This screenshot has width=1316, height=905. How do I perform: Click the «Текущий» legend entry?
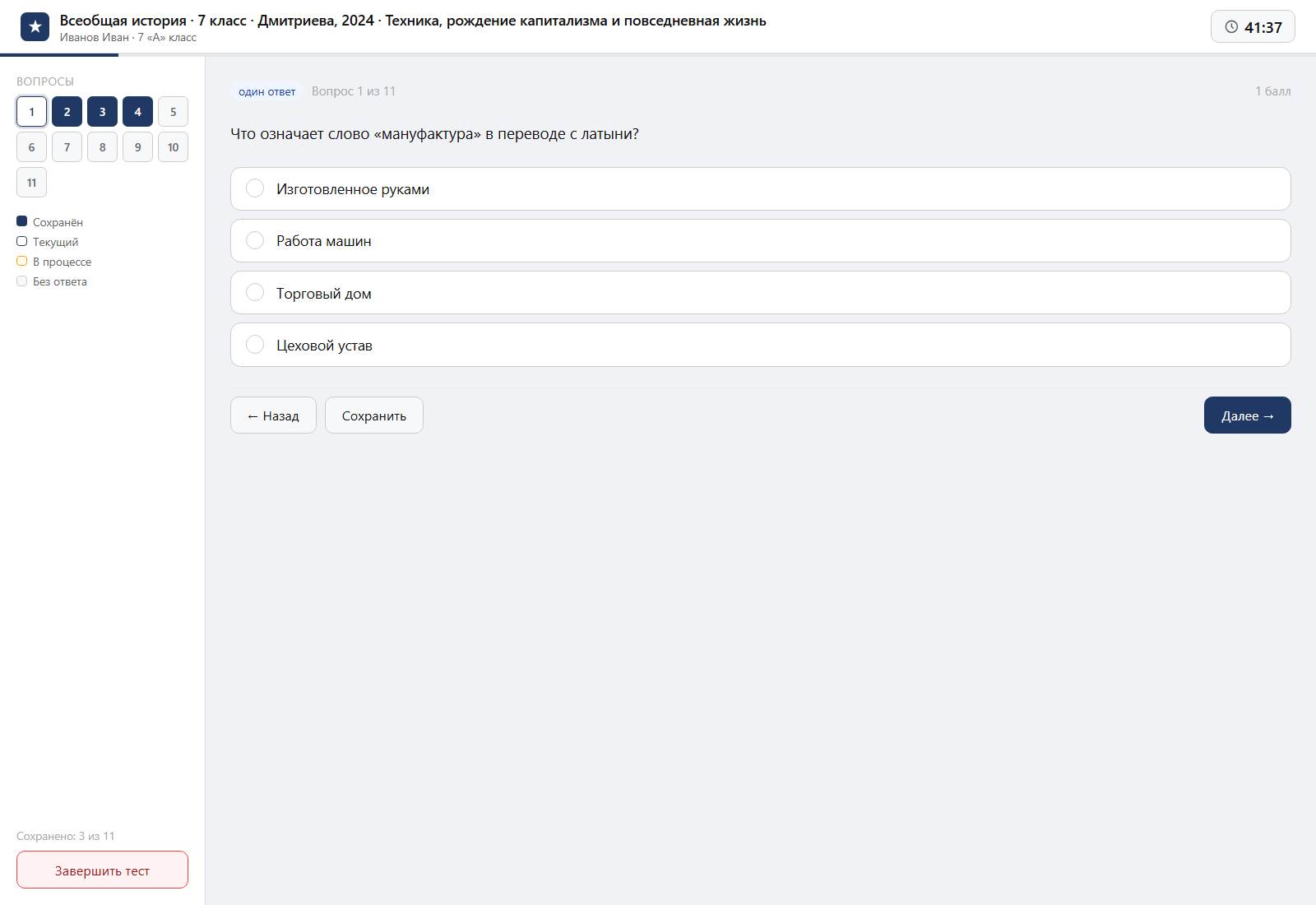48,242
